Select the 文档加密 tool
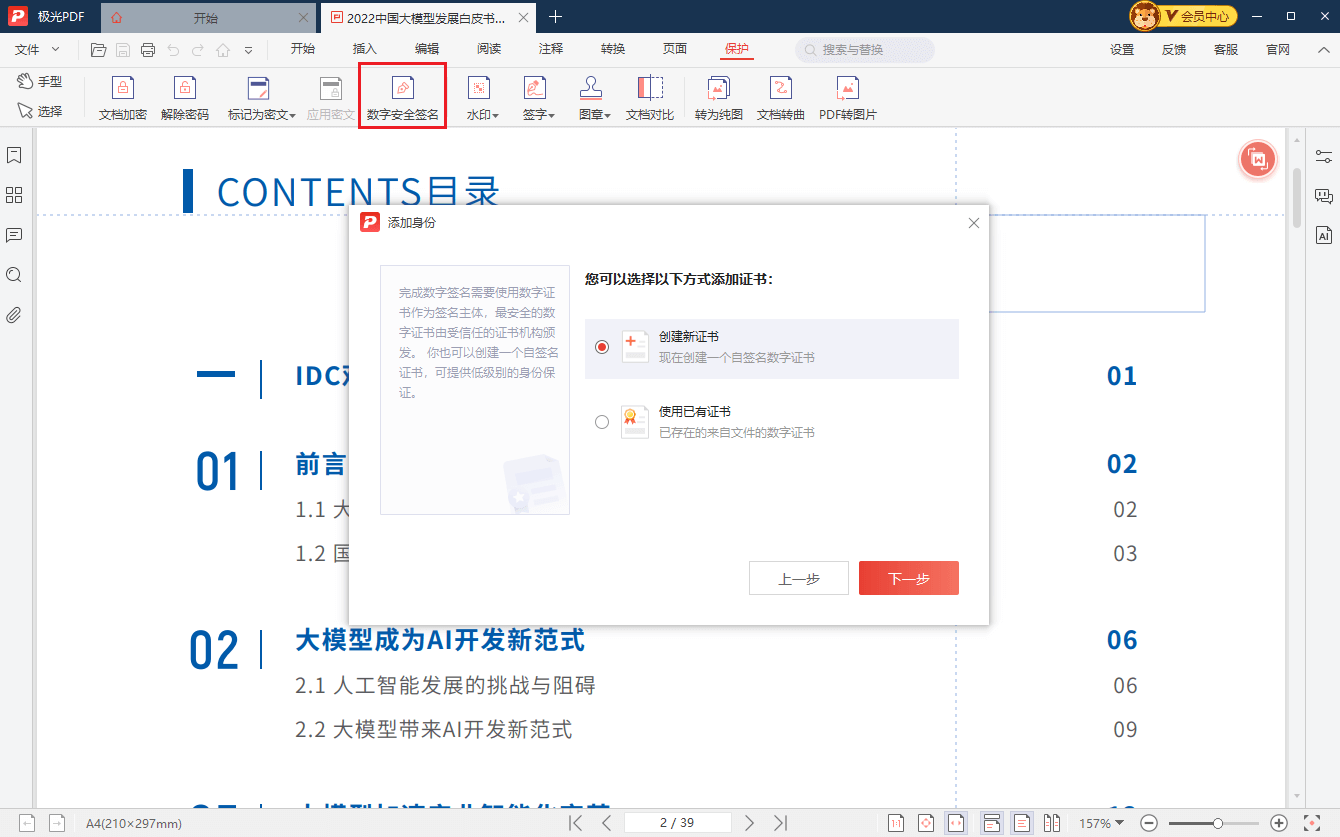Screen dimensions: 1340x837 (122, 95)
